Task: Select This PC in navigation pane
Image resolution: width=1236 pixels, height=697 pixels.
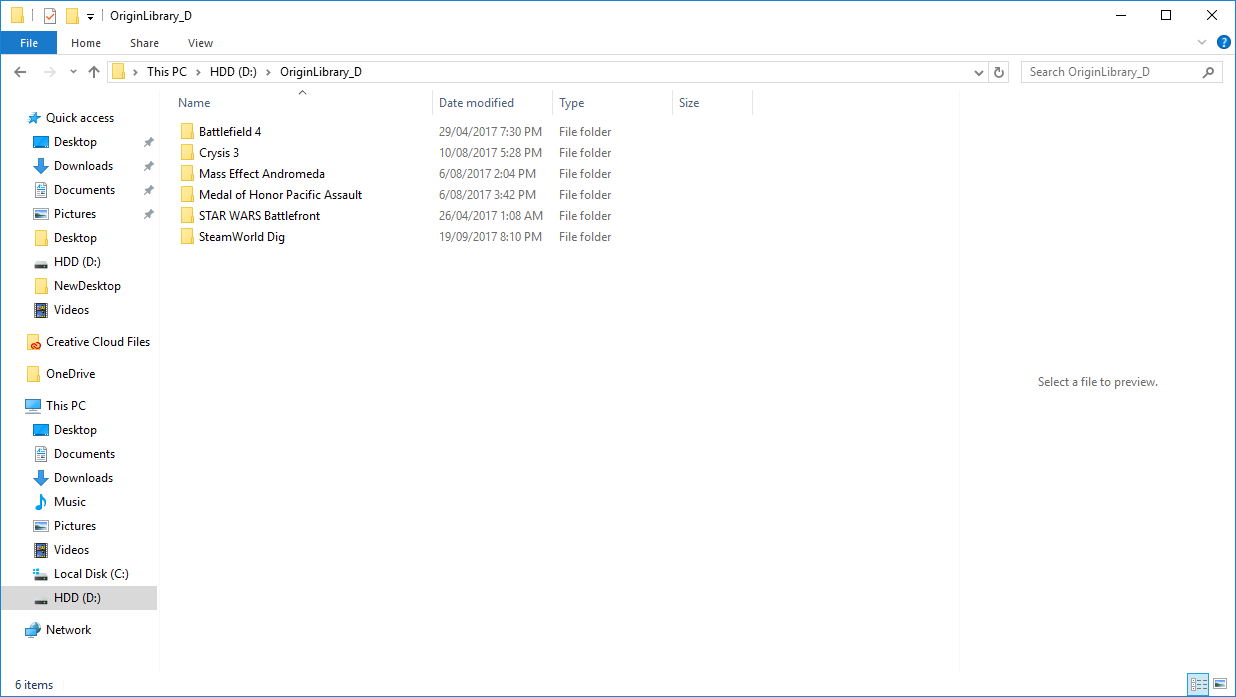Action: 66,406
